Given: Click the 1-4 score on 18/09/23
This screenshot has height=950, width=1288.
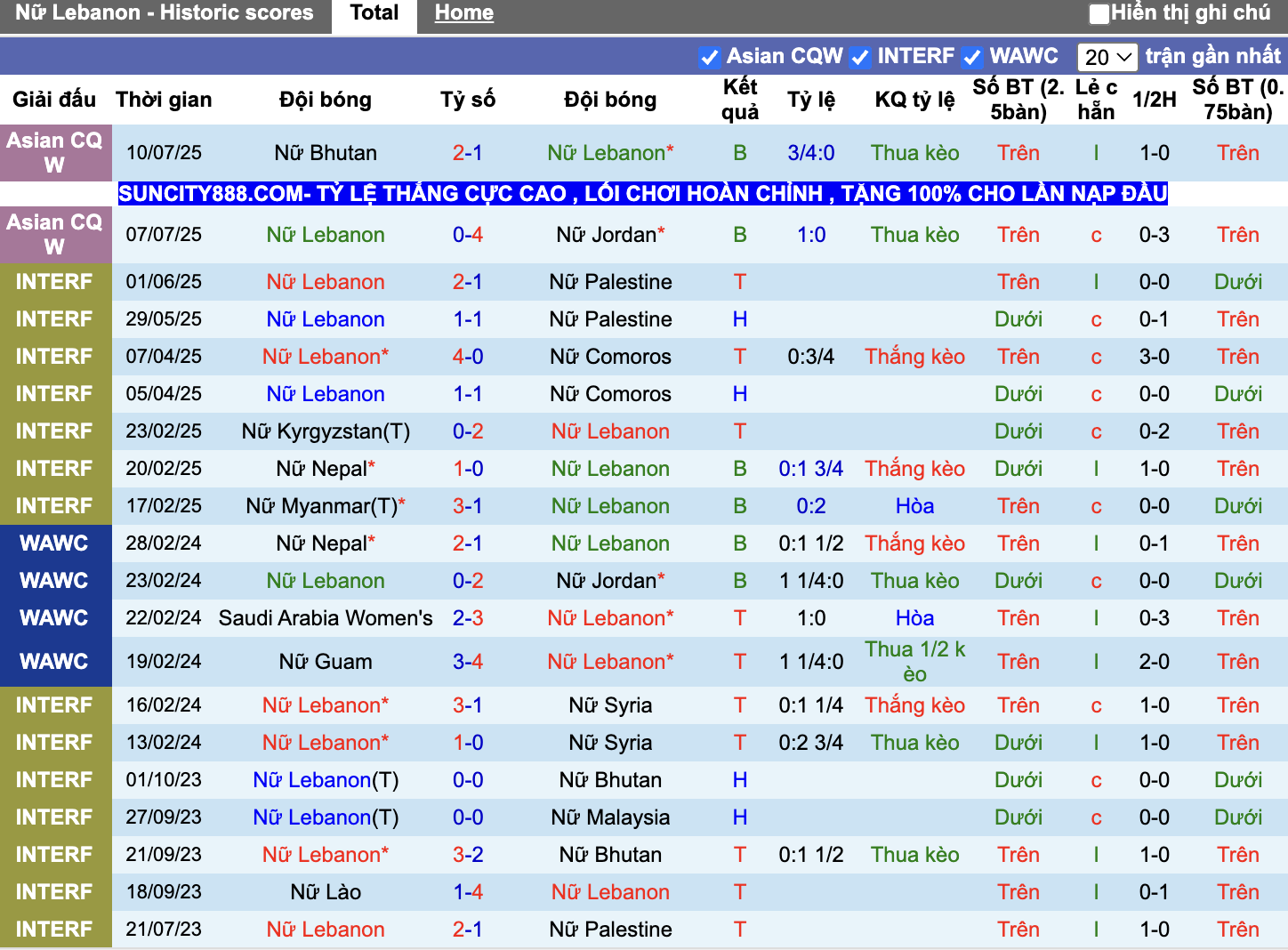Looking at the screenshot, I should (x=468, y=892).
